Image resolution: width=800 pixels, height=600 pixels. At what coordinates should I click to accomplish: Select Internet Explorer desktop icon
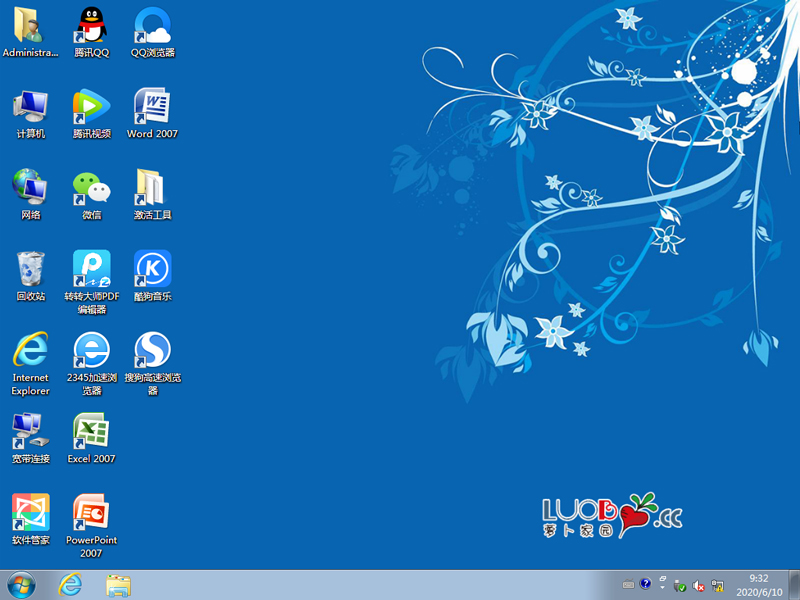pyautogui.click(x=30, y=363)
